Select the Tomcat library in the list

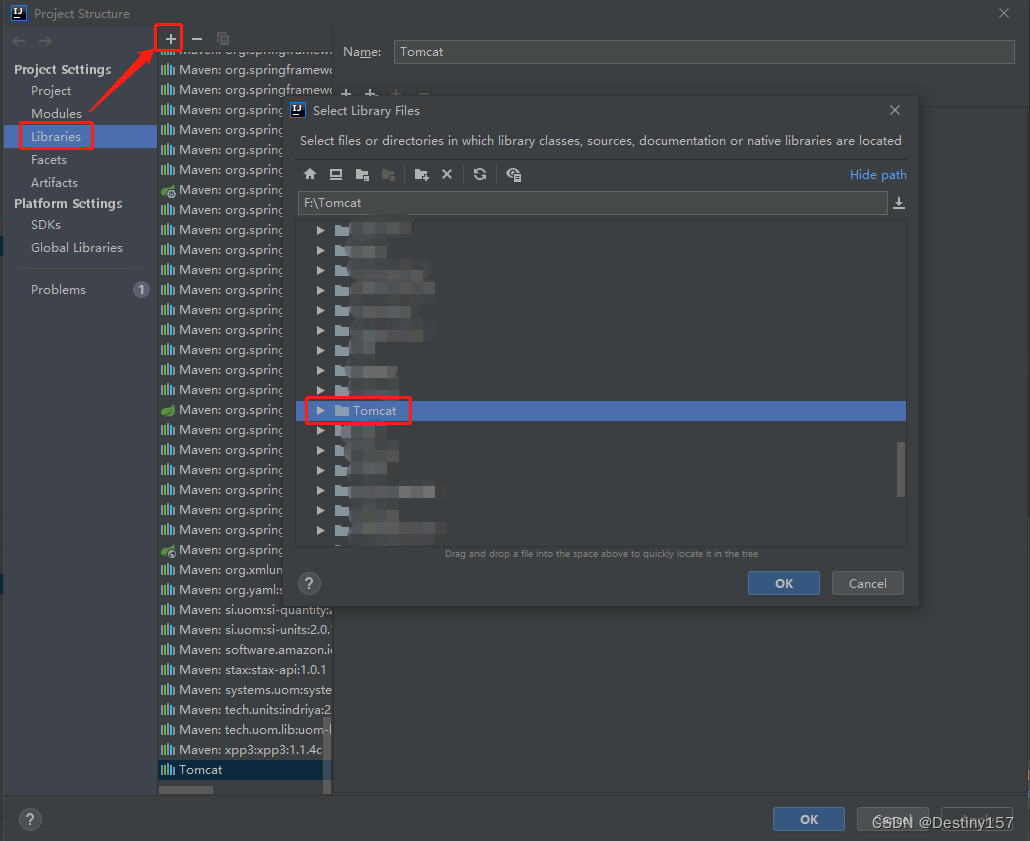(x=240, y=770)
